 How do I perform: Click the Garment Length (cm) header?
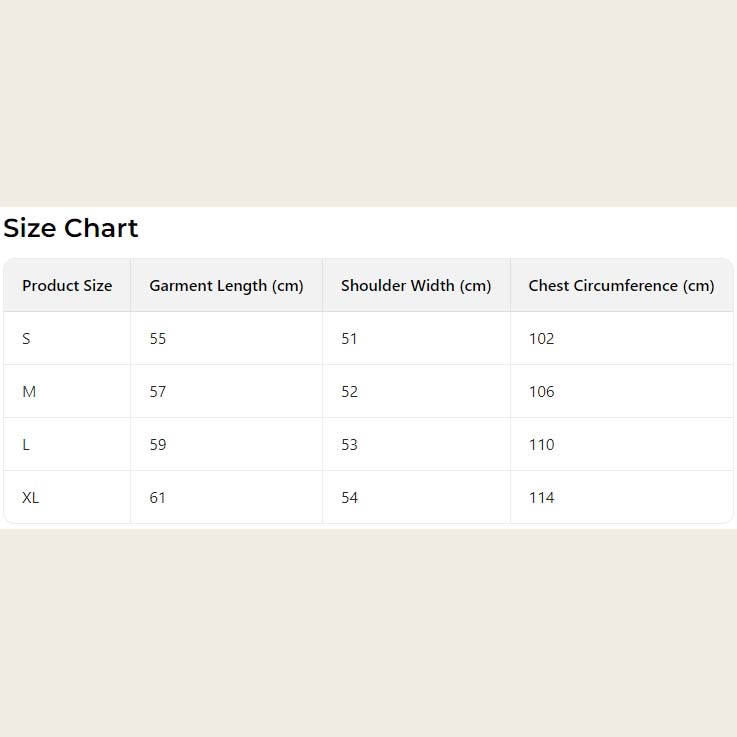[x=226, y=286]
